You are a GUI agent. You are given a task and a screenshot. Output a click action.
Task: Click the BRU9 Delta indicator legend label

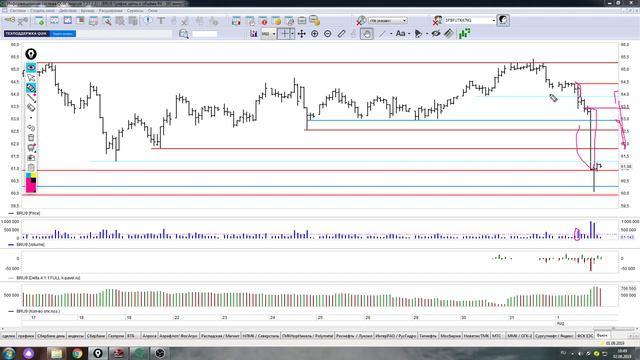pos(48,278)
